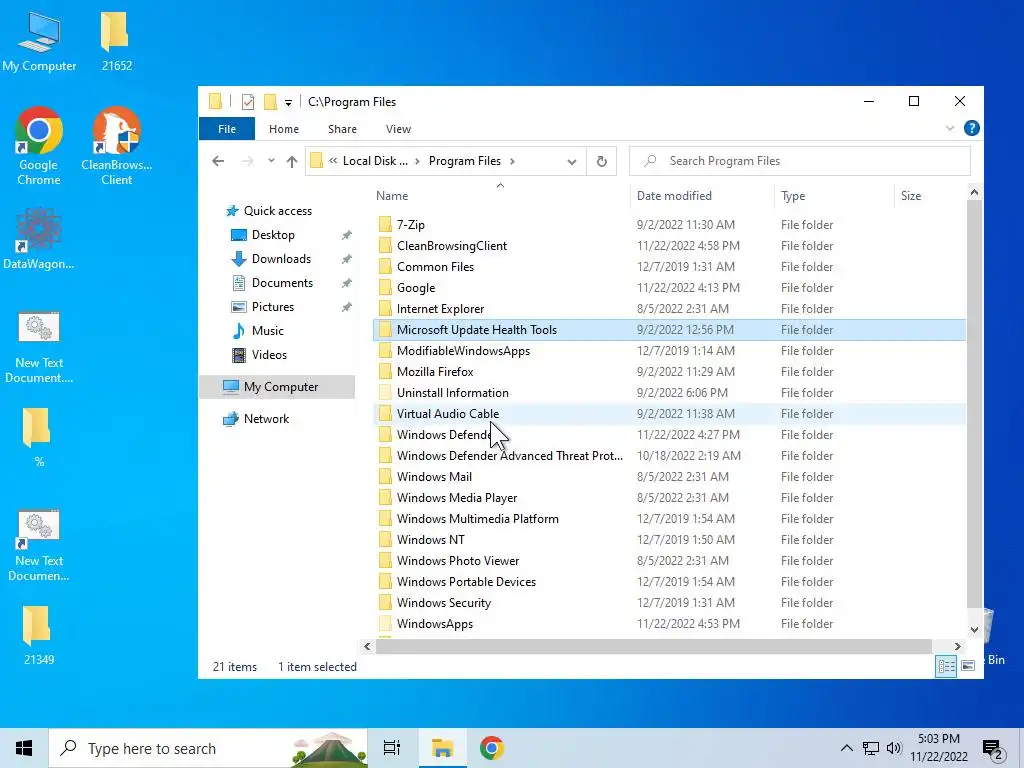Image resolution: width=1024 pixels, height=768 pixels.
Task: Select the 21349 folder on desktop
Action: [38, 634]
